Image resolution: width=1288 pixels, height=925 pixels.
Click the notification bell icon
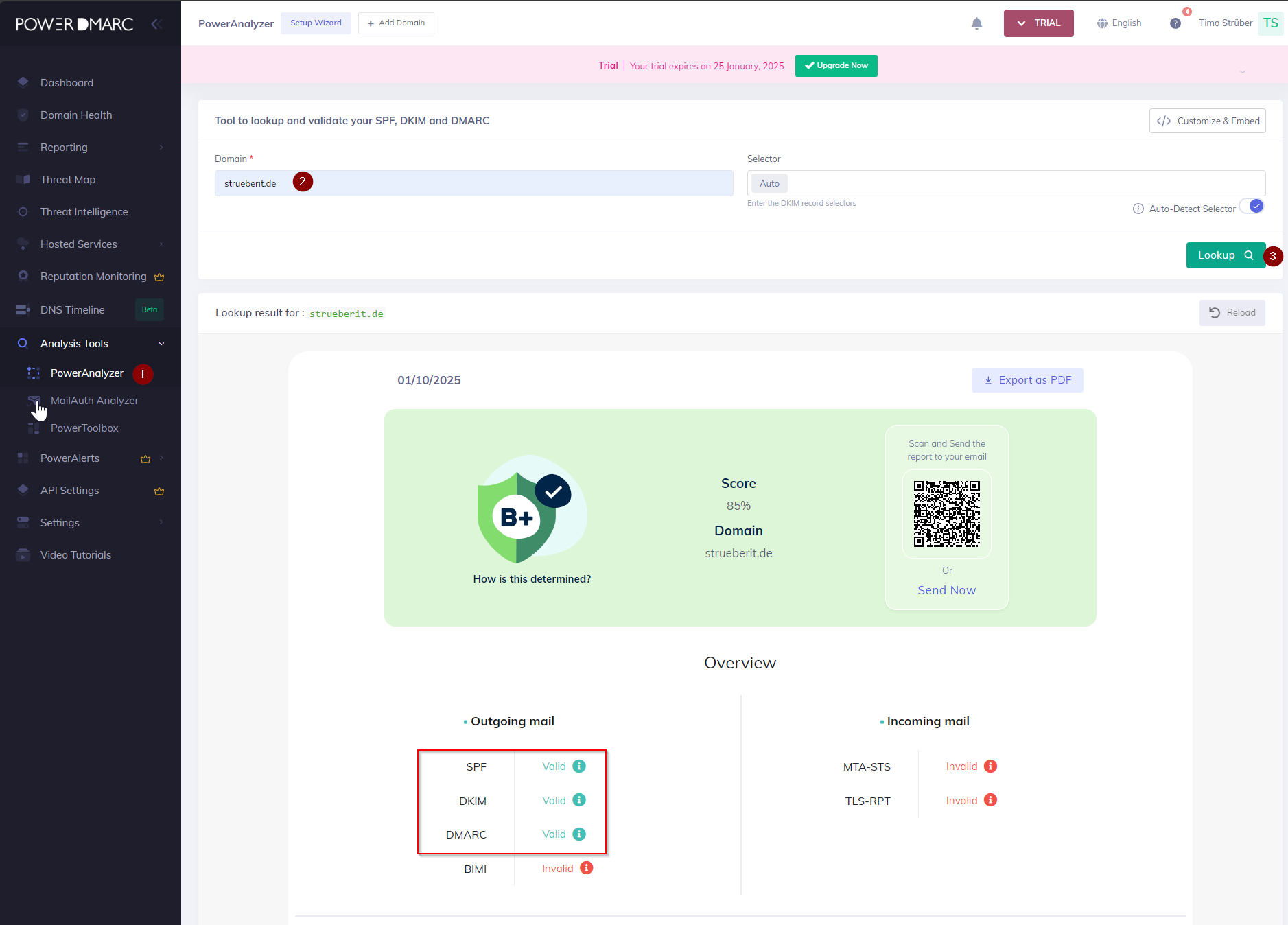[x=976, y=23]
